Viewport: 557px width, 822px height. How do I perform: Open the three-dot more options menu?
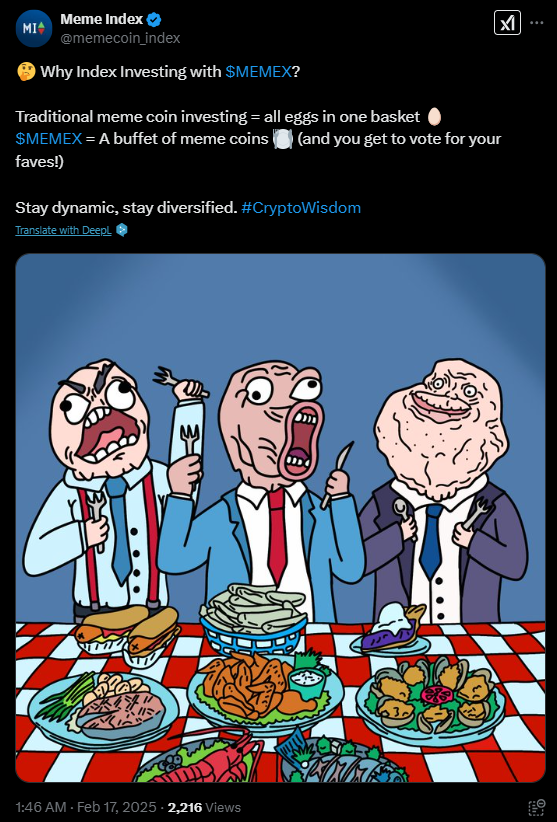coord(537,23)
